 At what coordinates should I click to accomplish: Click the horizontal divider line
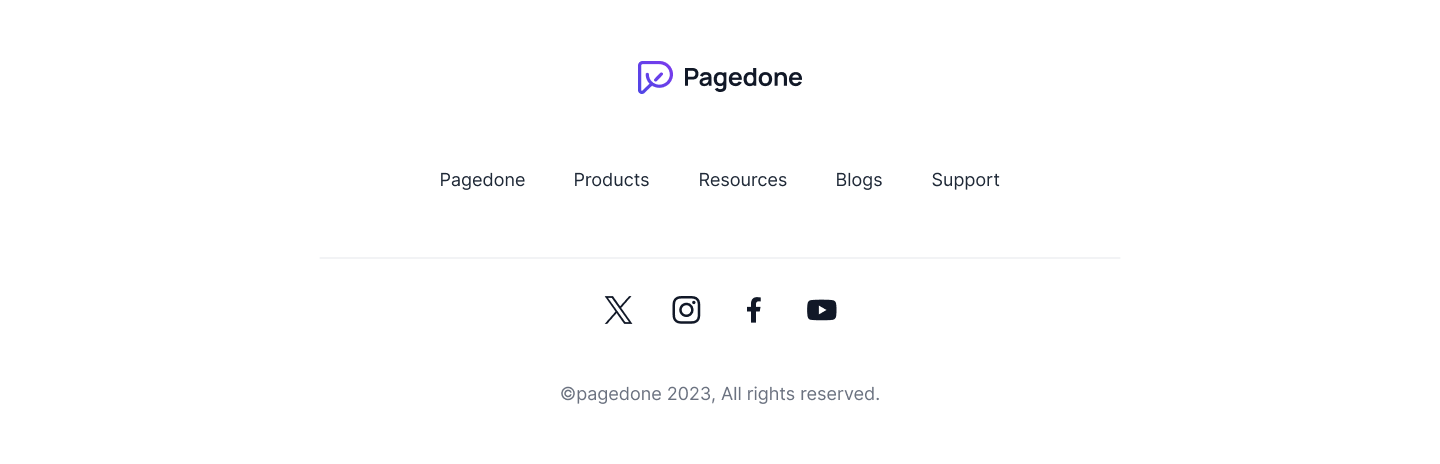point(720,258)
